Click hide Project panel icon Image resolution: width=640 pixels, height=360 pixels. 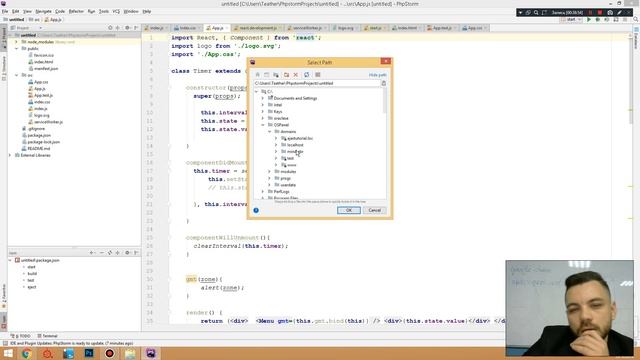[x=136, y=28]
